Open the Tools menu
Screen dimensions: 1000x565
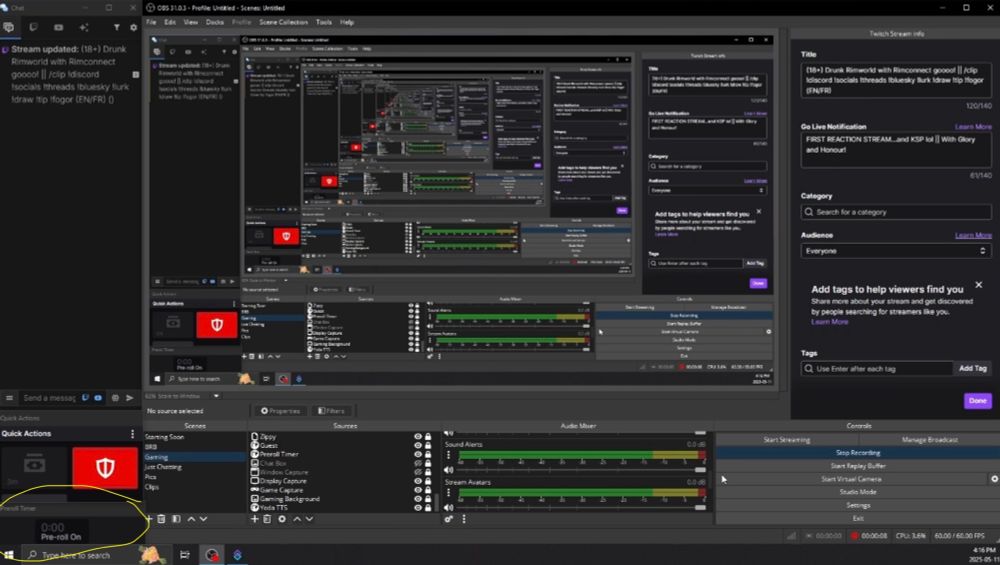click(x=324, y=22)
